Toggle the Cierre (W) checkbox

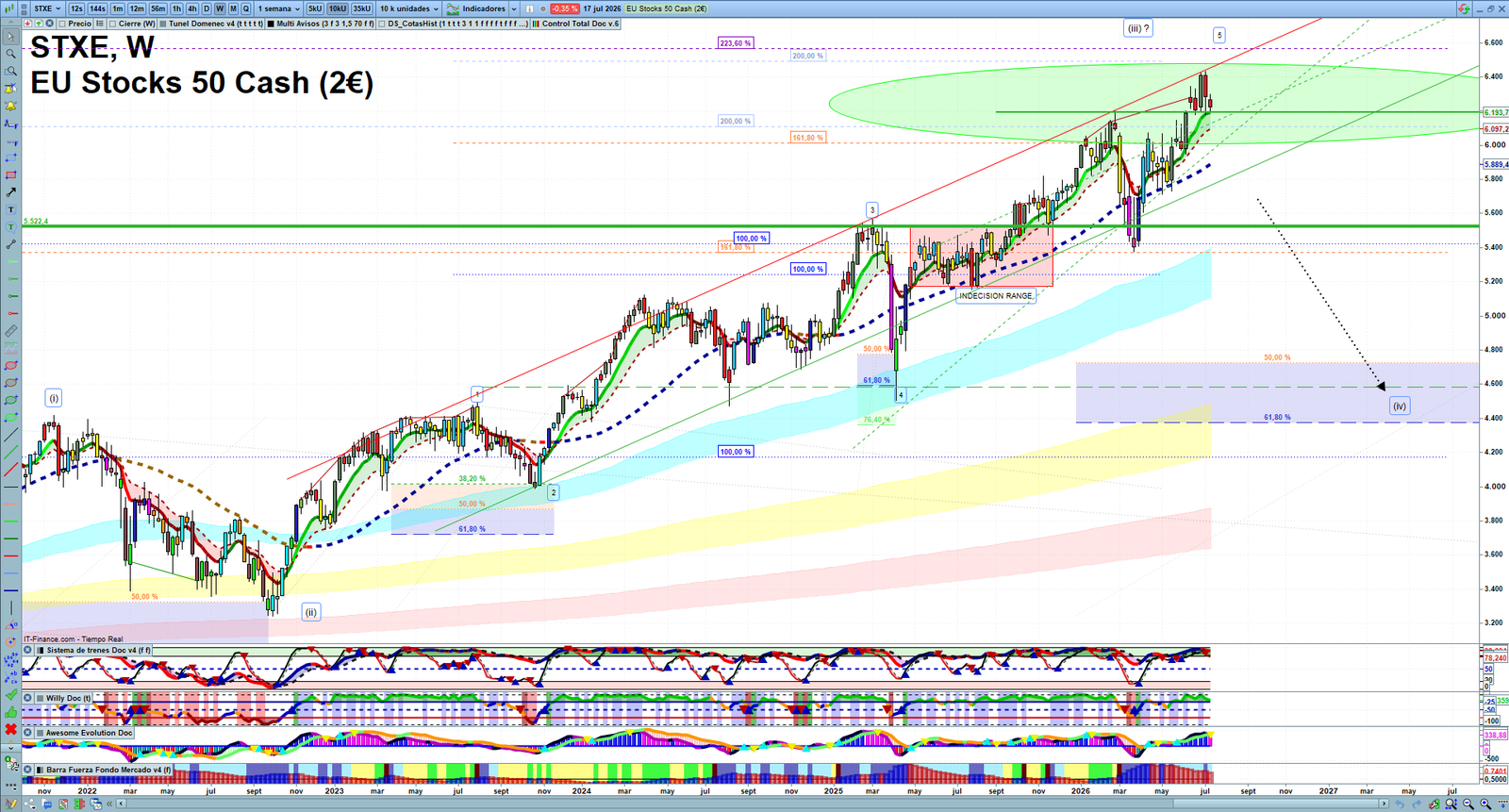(113, 24)
